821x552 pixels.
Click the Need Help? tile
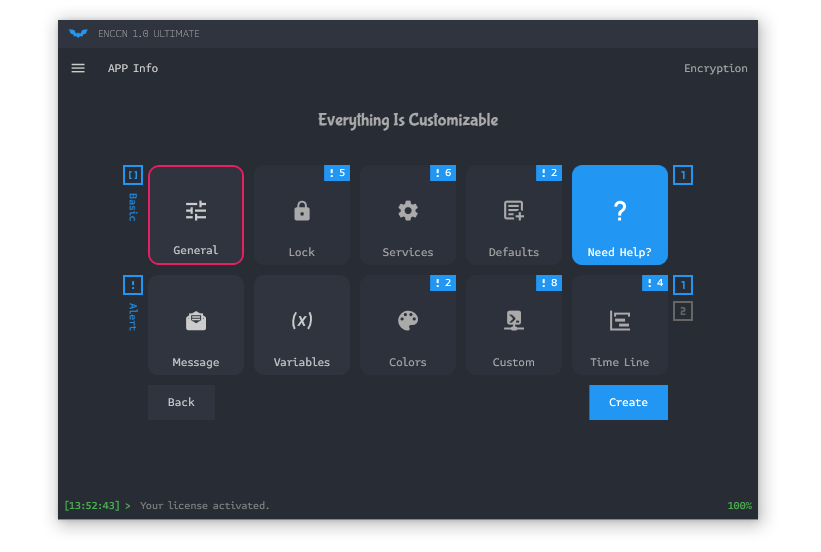pos(619,215)
